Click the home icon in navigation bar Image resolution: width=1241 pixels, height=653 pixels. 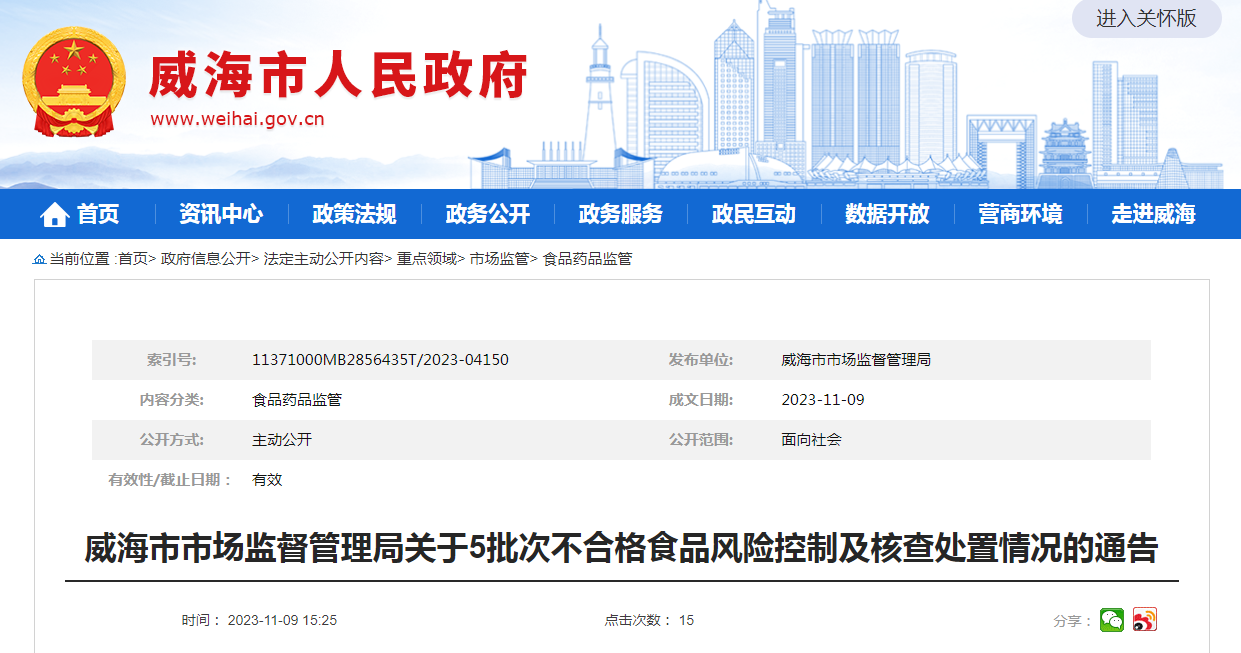pyautogui.click(x=54, y=214)
